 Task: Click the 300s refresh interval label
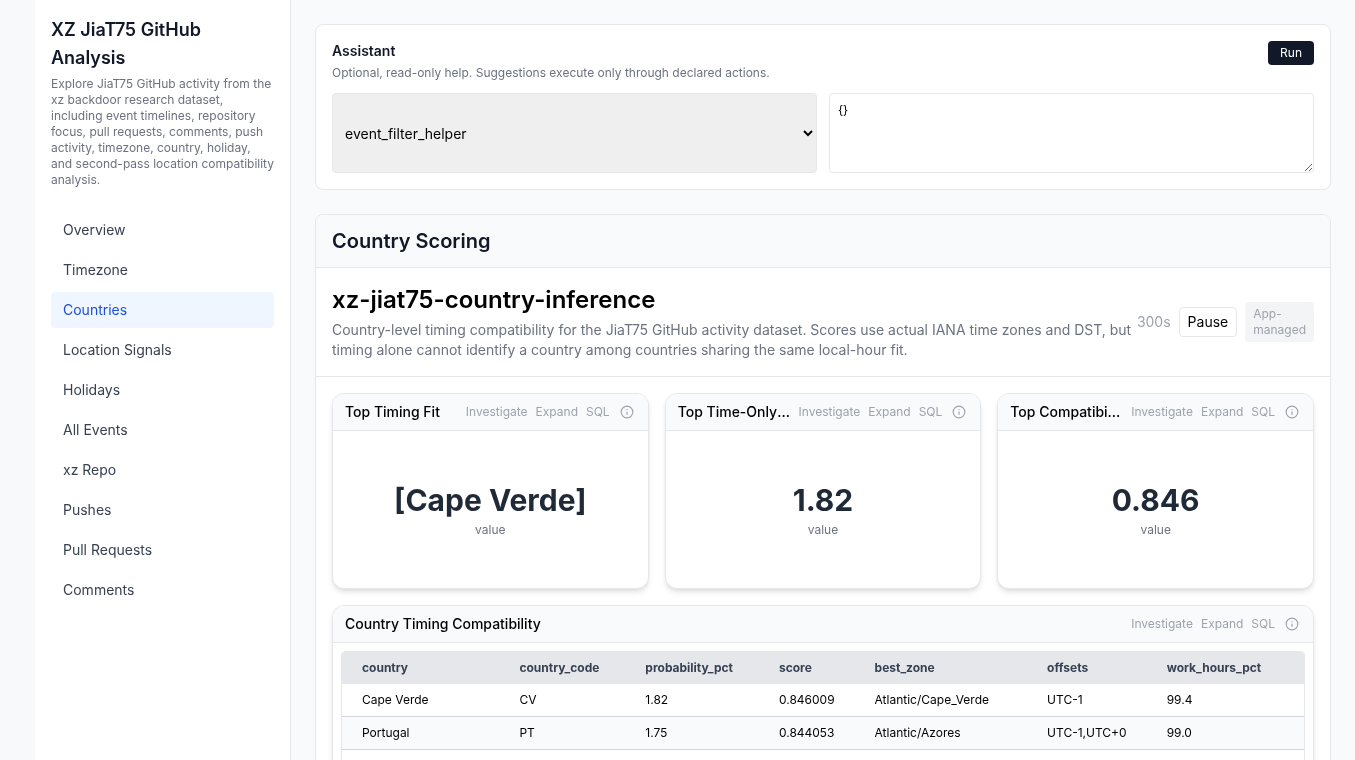click(1153, 322)
